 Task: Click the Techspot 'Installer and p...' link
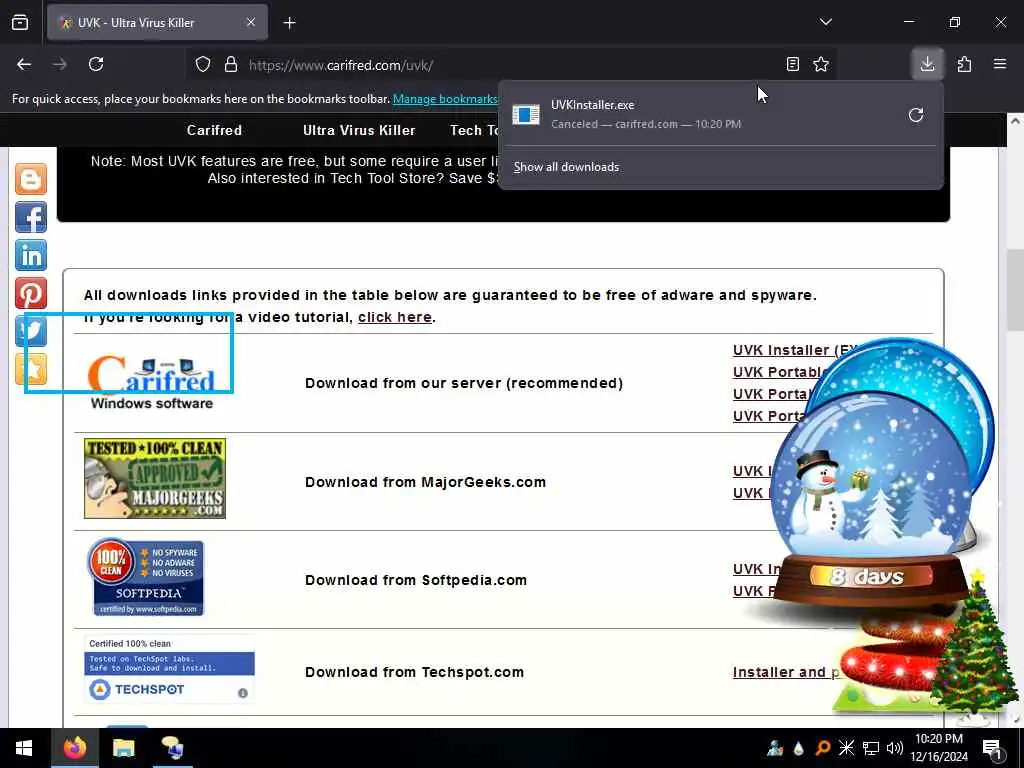tap(786, 672)
